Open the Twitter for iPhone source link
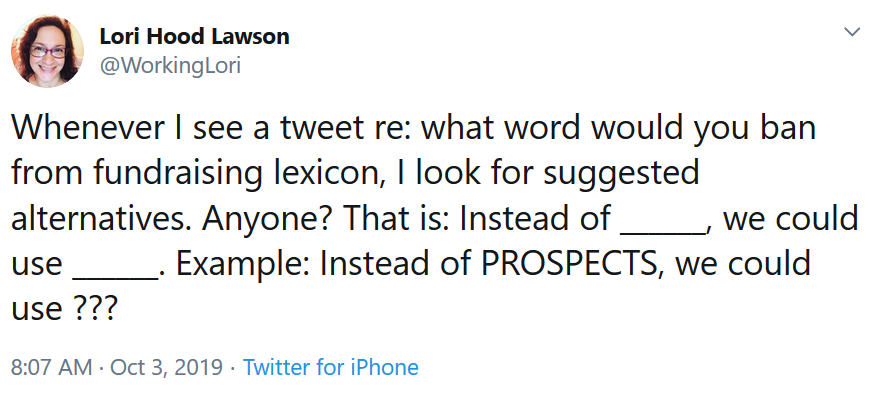Image resolution: width=877 pixels, height=393 pixels. click(x=331, y=367)
